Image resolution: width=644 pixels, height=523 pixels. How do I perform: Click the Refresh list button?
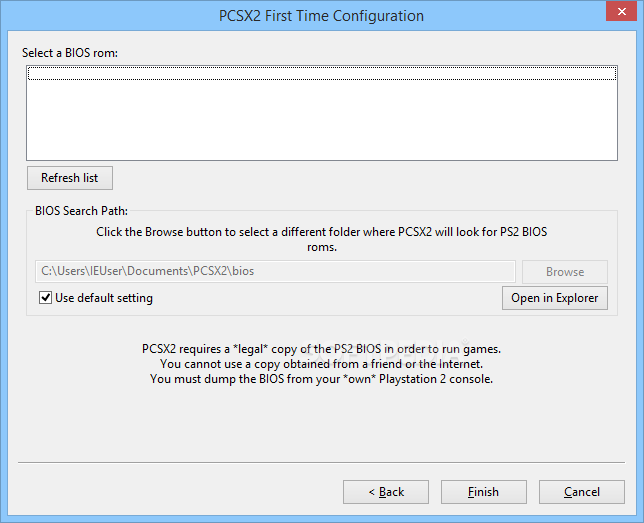click(69, 178)
